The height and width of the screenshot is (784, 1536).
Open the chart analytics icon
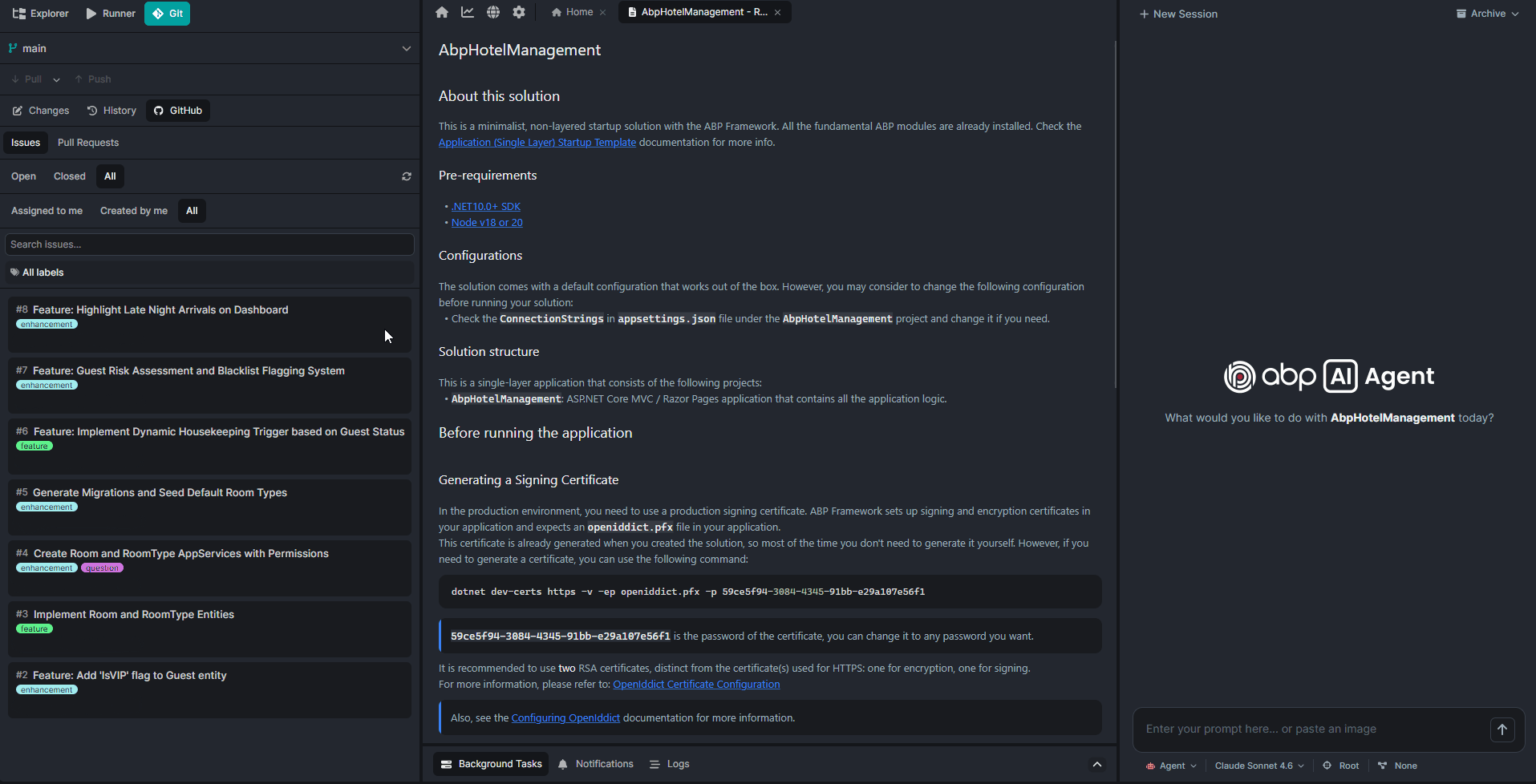click(x=468, y=12)
